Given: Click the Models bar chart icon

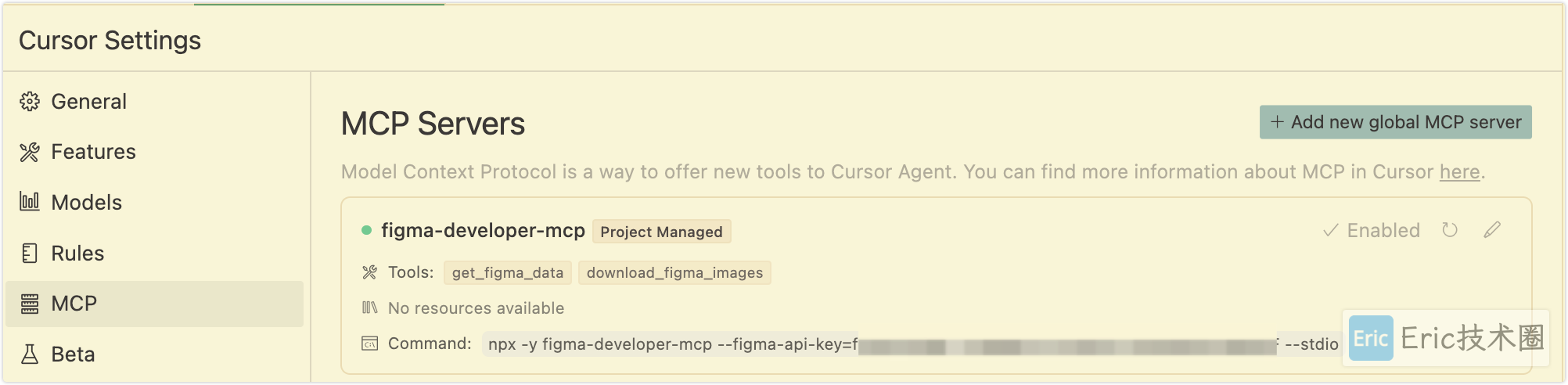Looking at the screenshot, I should click(30, 202).
